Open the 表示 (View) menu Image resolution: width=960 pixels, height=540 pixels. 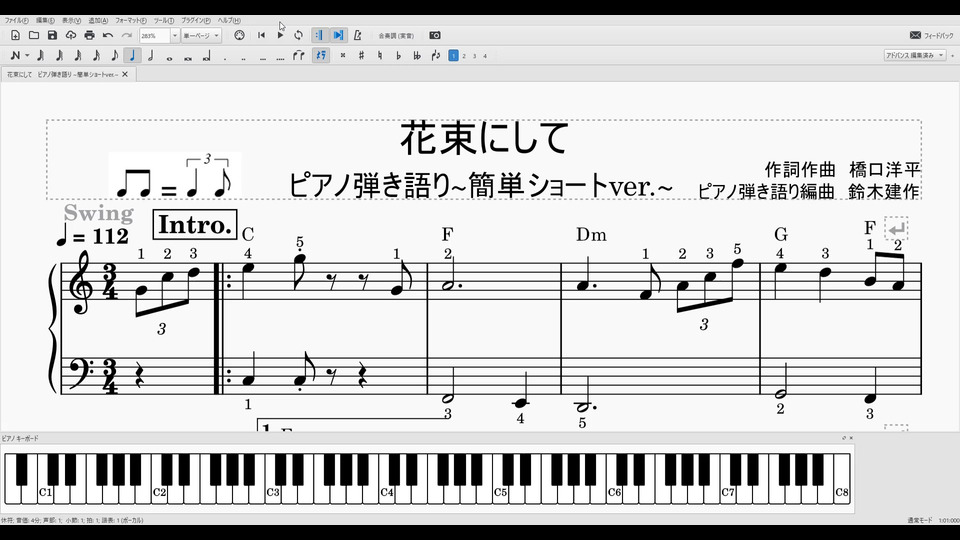click(71, 20)
